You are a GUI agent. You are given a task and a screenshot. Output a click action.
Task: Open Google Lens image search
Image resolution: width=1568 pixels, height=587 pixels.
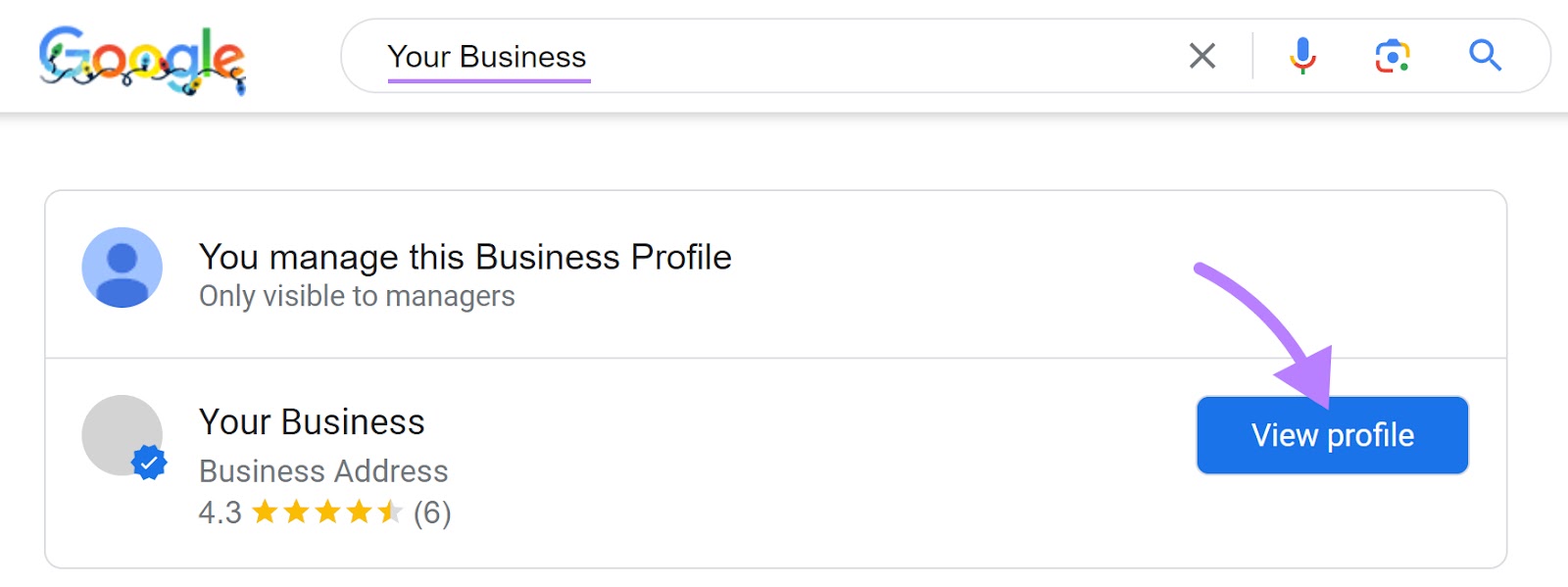1391,56
